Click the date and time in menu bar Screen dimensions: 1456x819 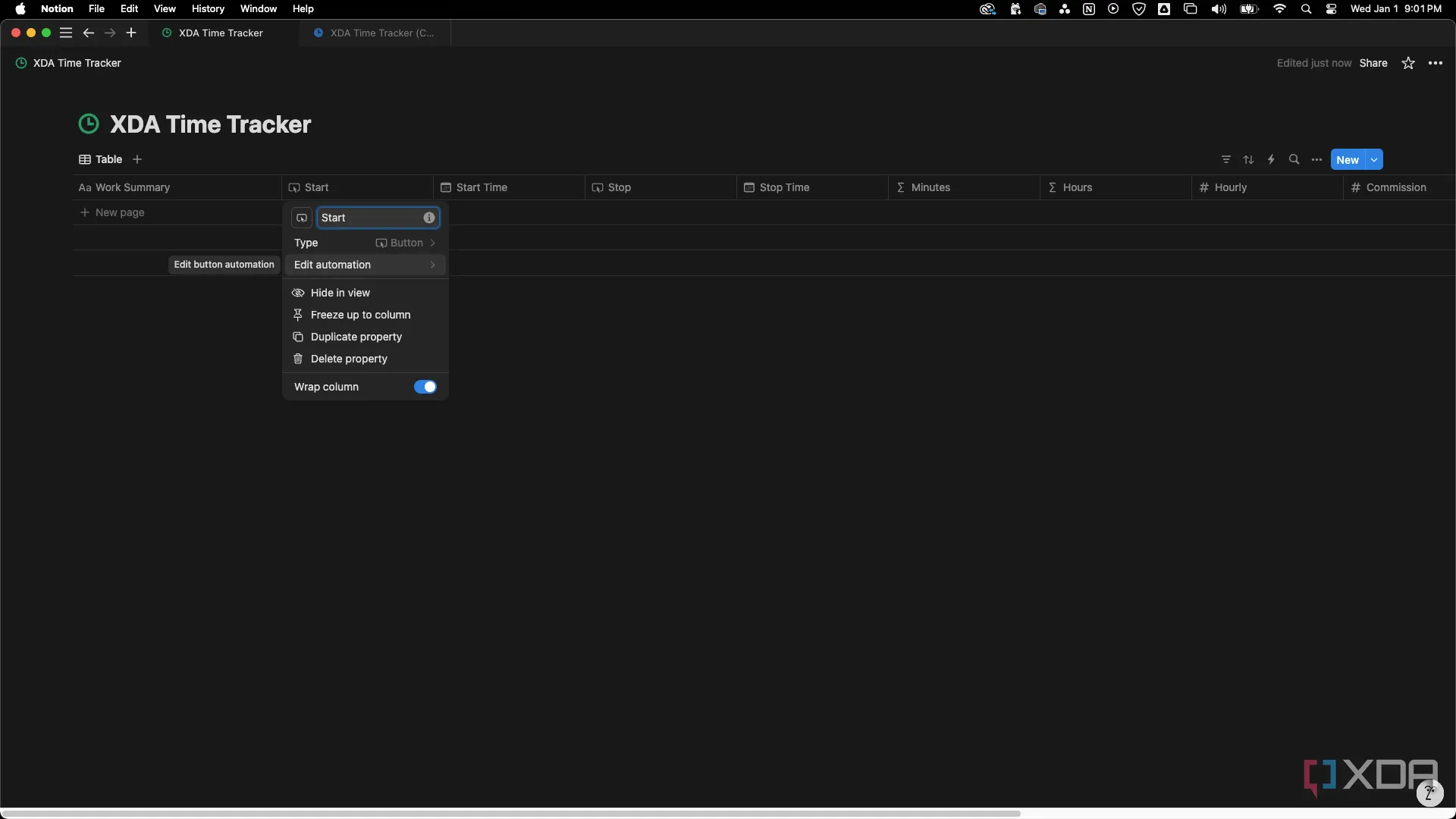pyautogui.click(x=1396, y=9)
